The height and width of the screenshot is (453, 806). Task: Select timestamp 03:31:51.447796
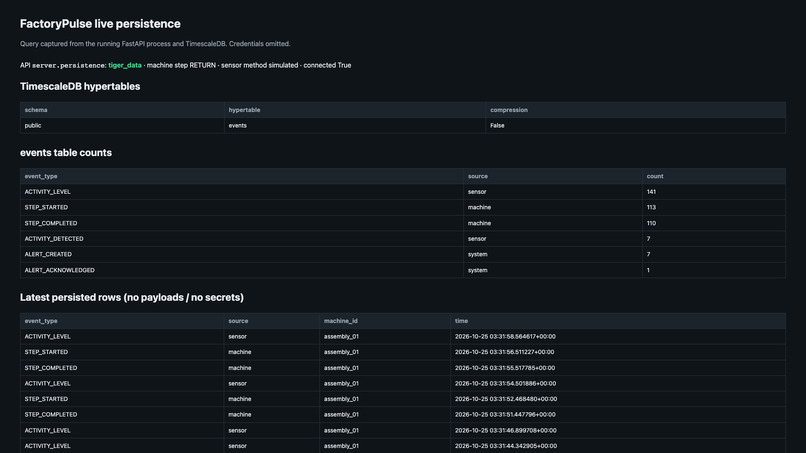(x=505, y=414)
